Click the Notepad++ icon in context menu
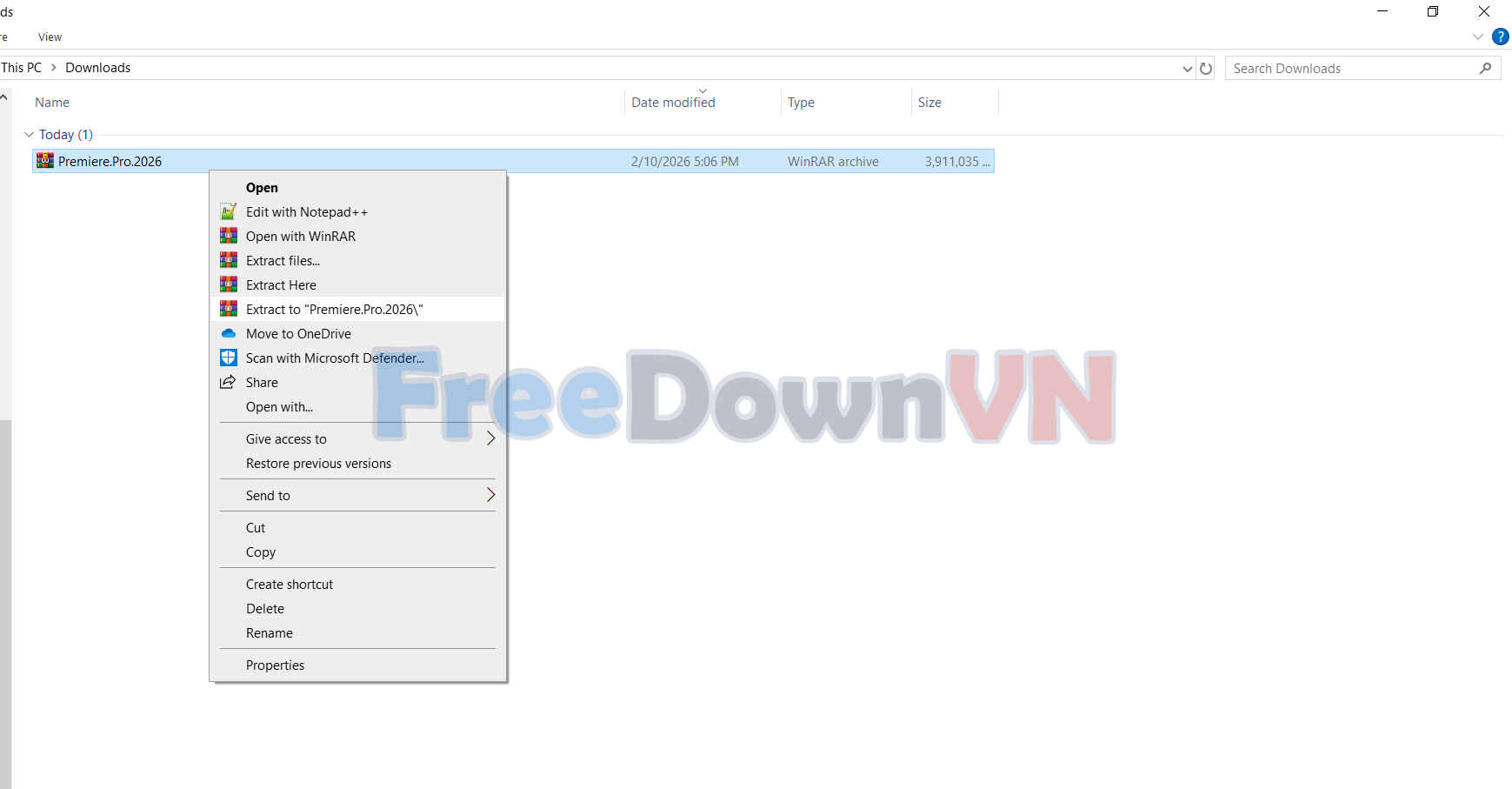This screenshot has width=1512, height=789. pyautogui.click(x=229, y=211)
